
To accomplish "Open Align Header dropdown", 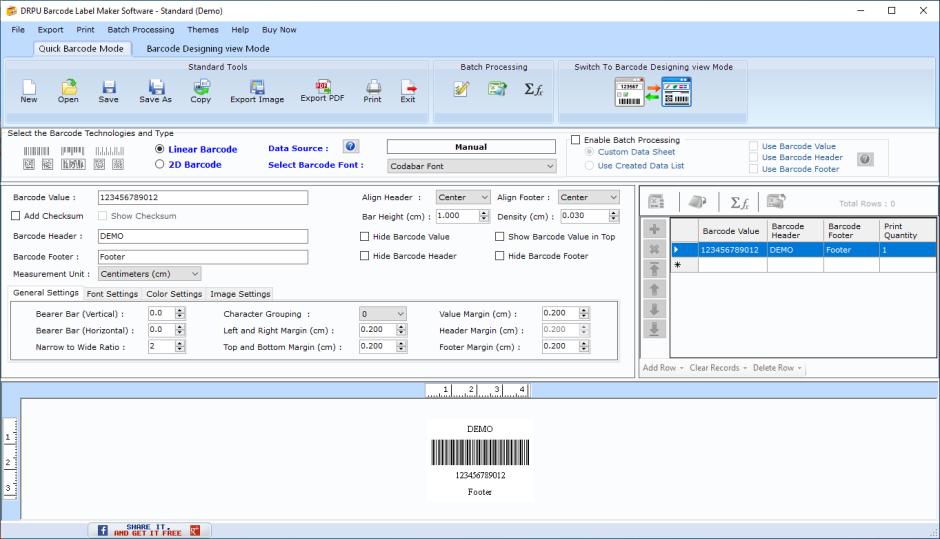I will click(x=463, y=197).
